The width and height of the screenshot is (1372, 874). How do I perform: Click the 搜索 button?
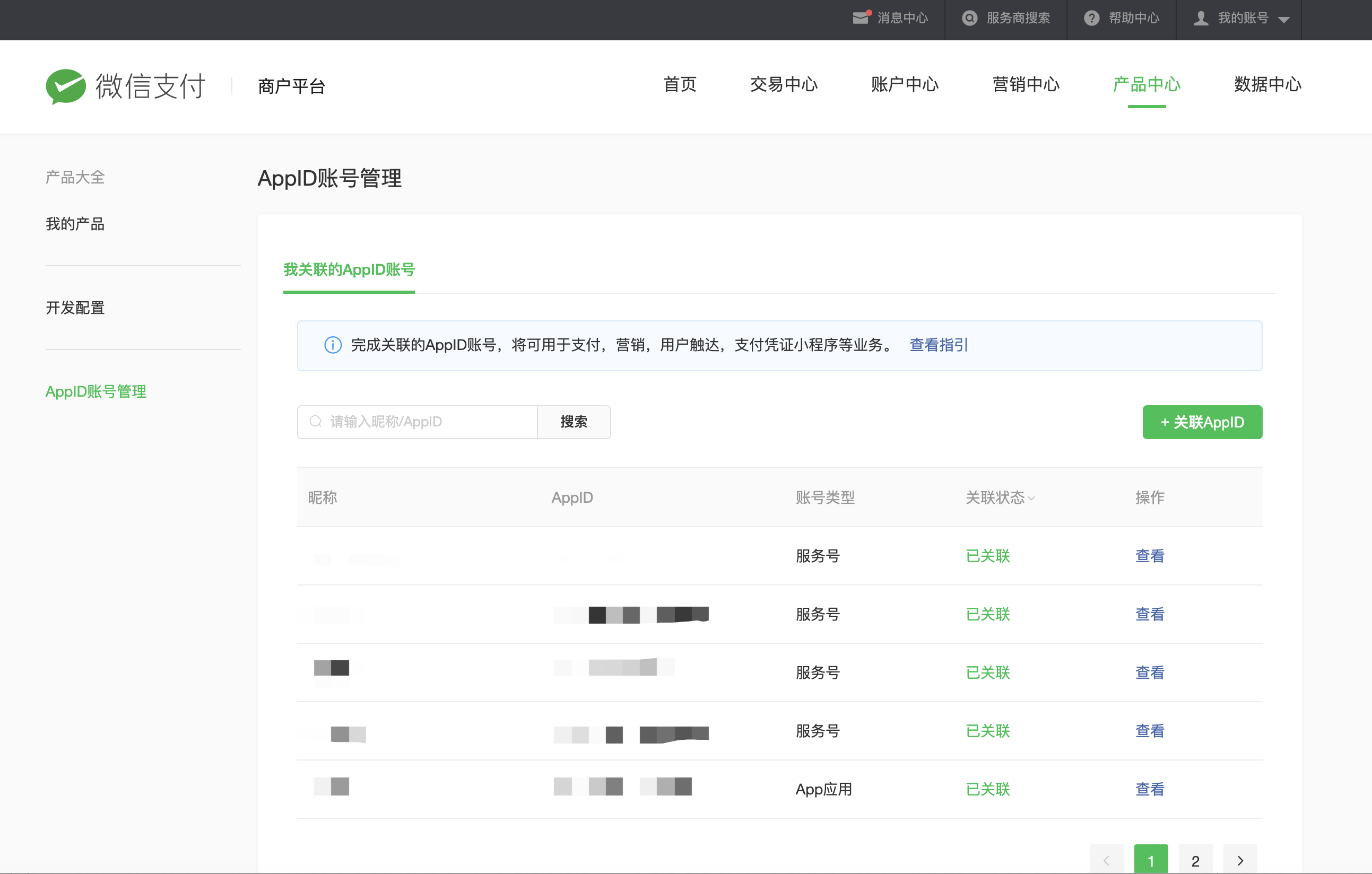[574, 421]
